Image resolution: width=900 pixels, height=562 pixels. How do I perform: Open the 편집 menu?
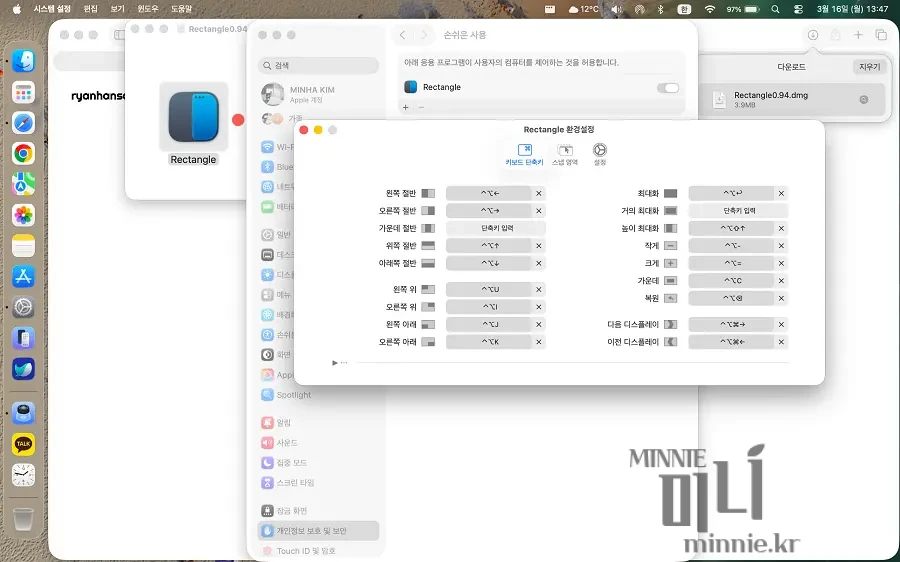tap(91, 9)
